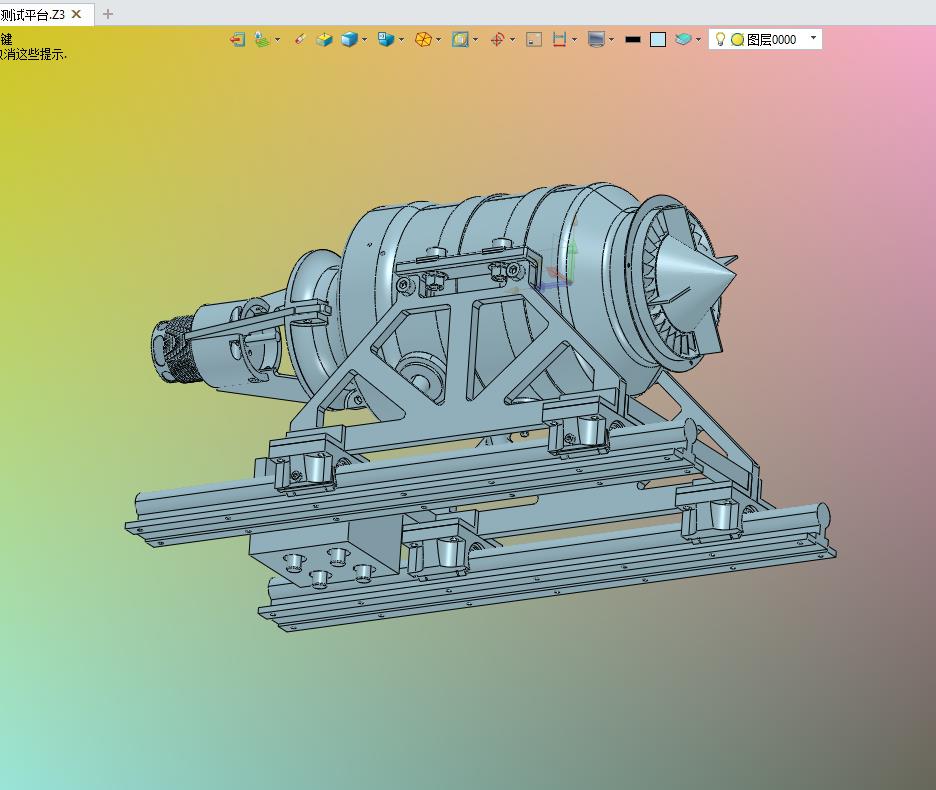Click the yellow-topped box view icon
The image size is (936, 790).
point(324,40)
